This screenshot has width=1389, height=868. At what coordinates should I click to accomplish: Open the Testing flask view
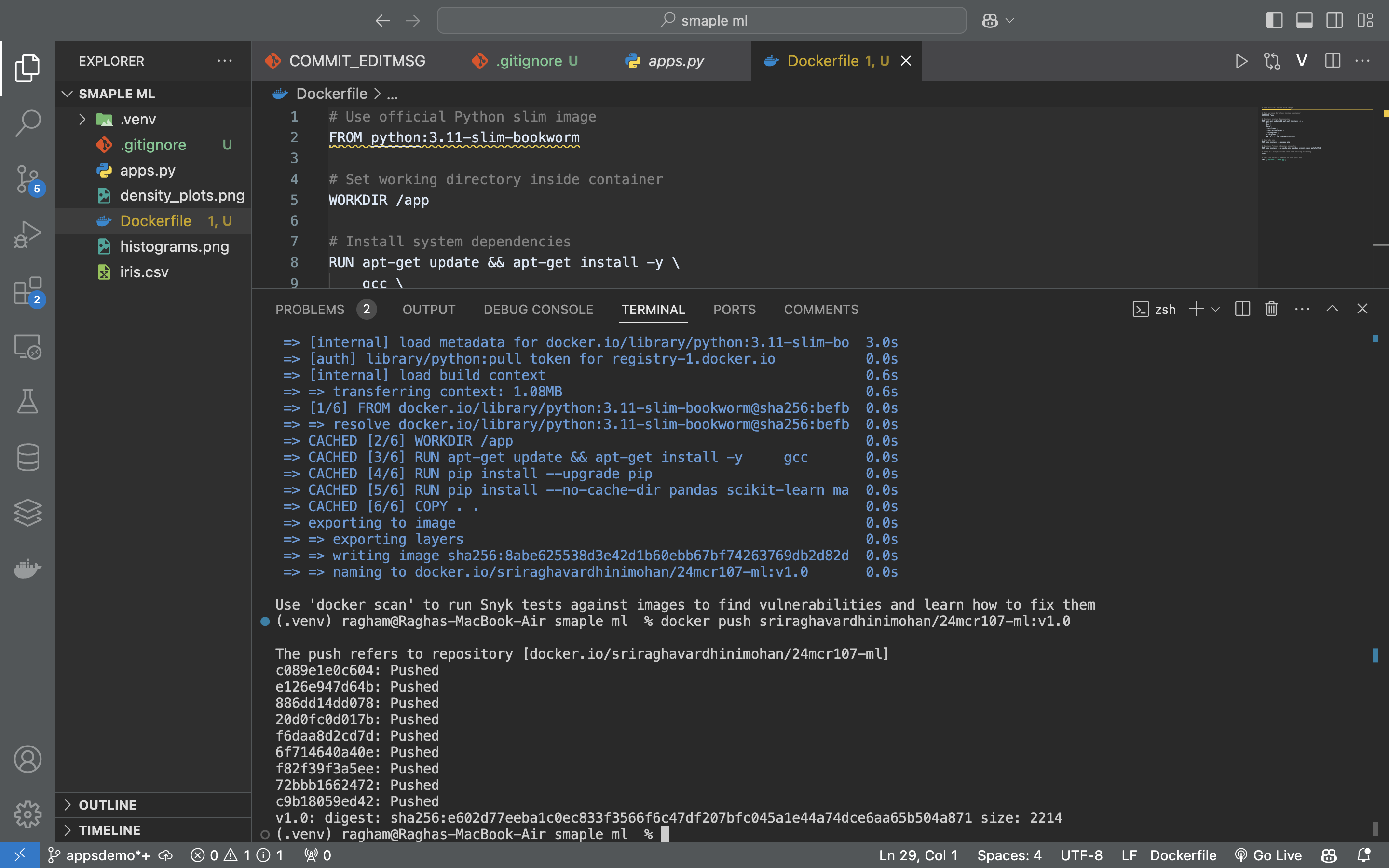point(27,401)
